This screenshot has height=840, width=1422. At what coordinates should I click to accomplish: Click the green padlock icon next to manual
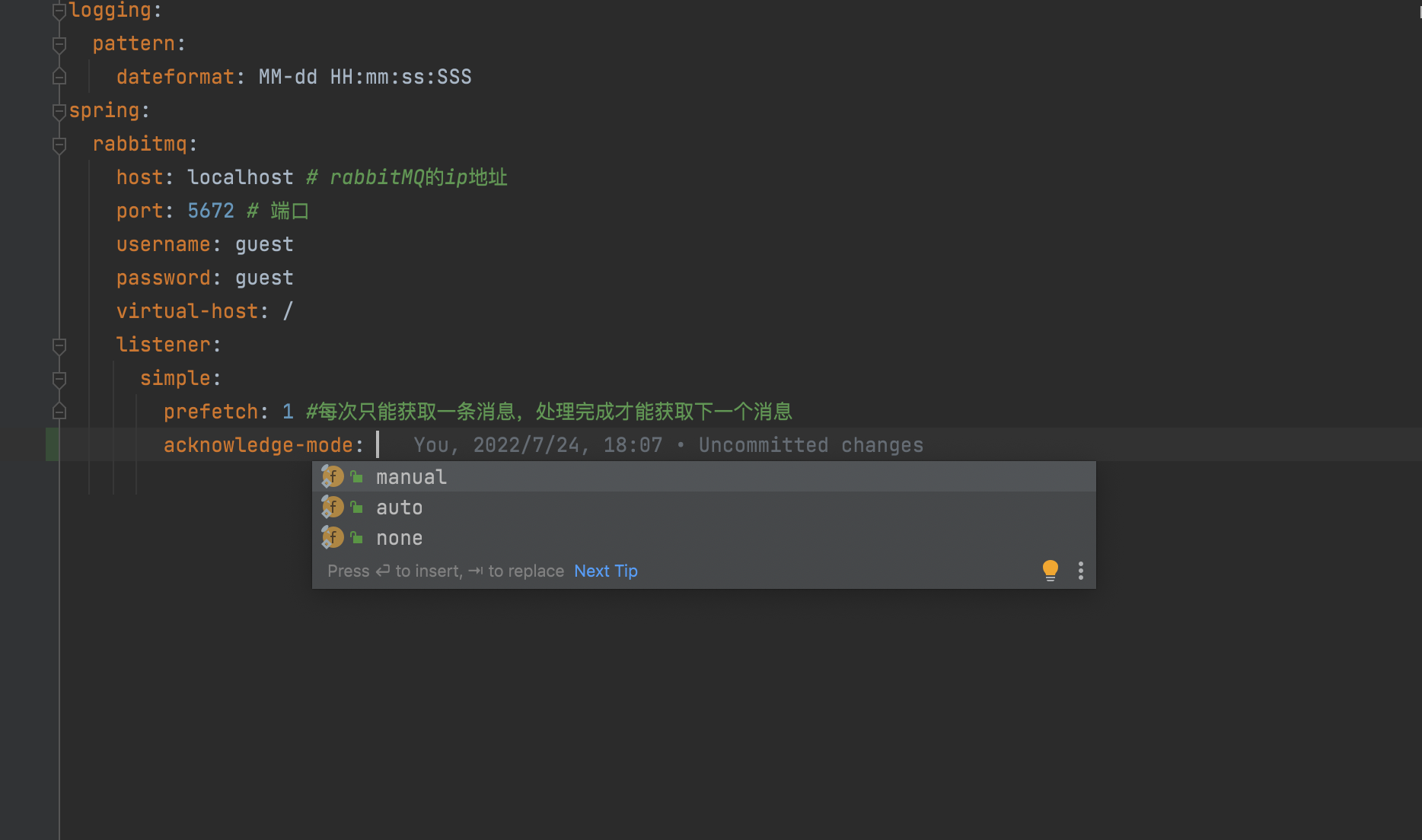[357, 476]
